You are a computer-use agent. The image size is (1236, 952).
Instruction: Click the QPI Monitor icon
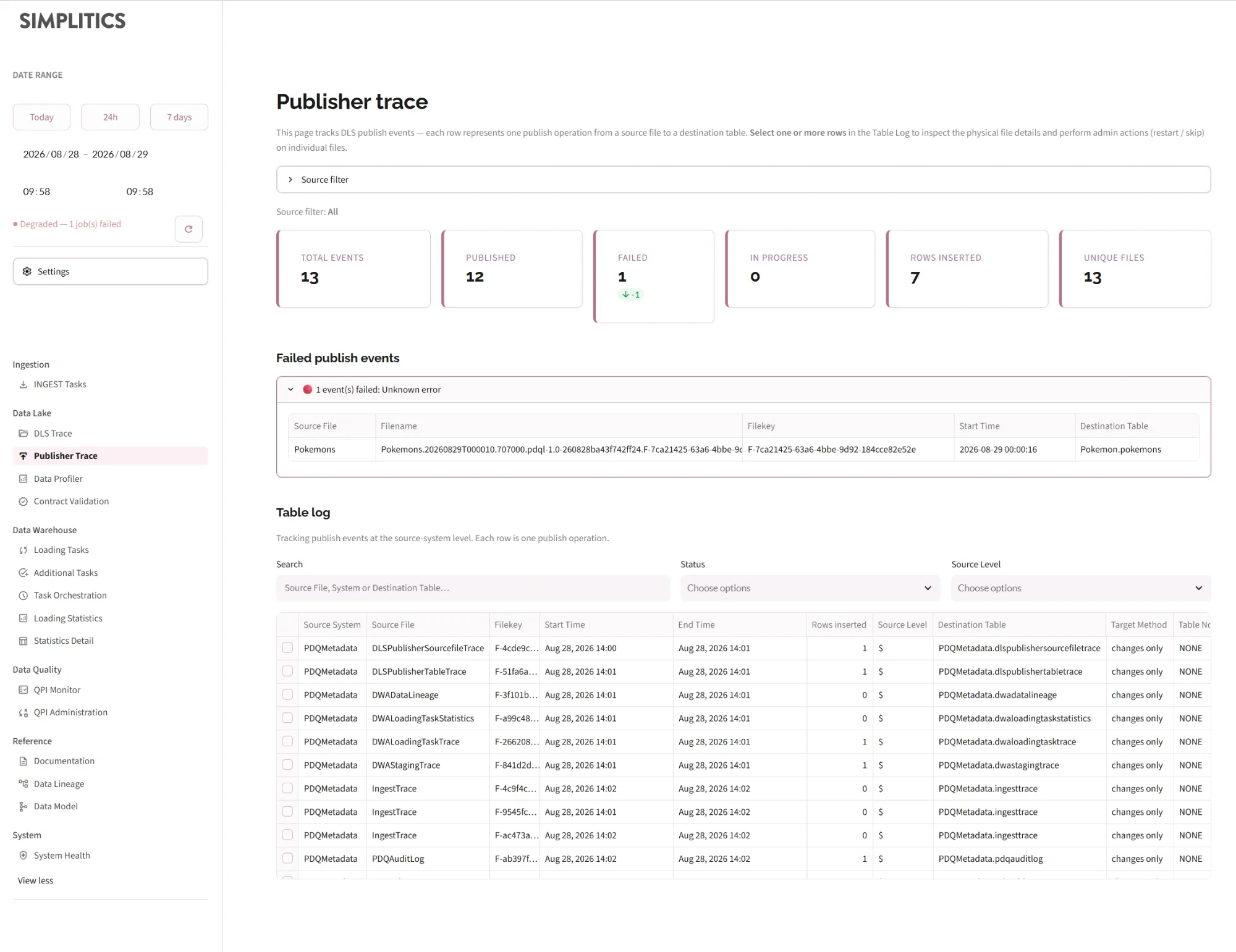tap(23, 689)
